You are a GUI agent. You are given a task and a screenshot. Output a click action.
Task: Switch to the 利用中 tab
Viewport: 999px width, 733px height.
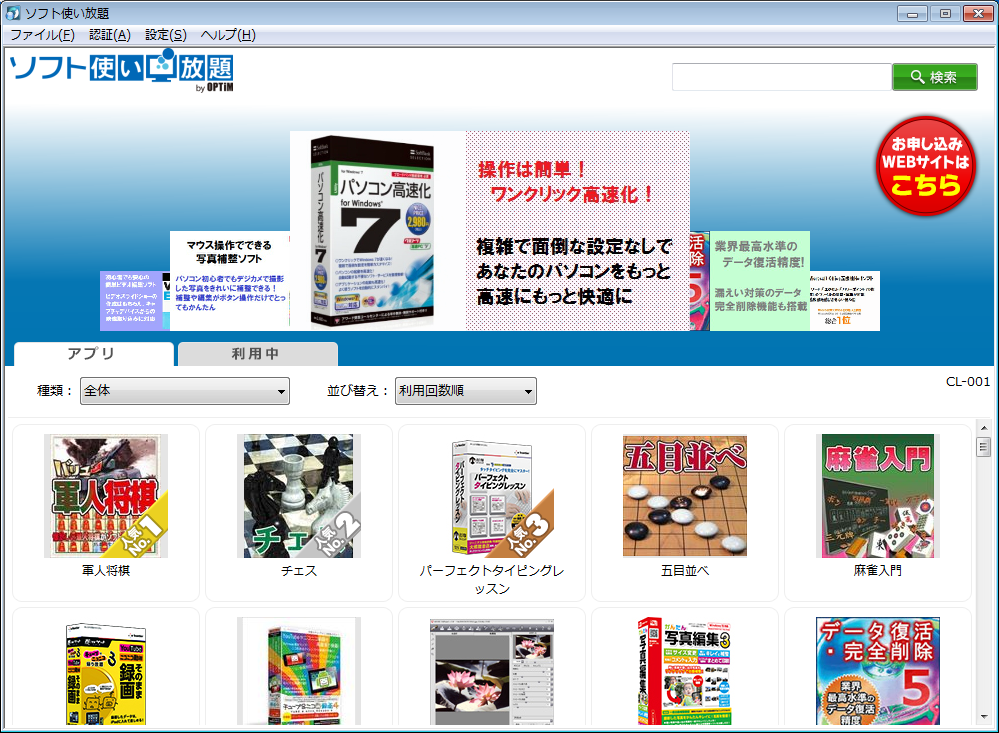(257, 354)
